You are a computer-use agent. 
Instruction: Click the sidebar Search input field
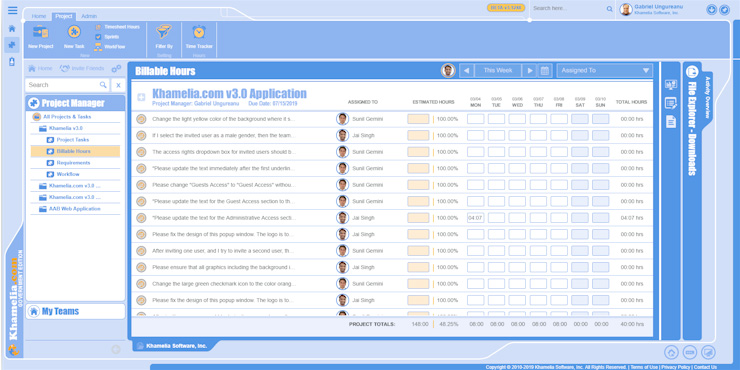coord(67,85)
